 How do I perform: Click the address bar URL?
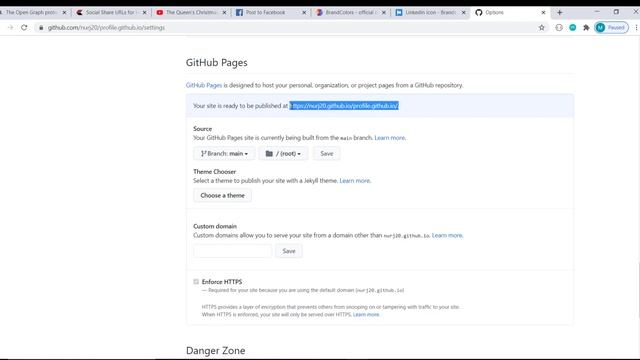[x=106, y=28]
